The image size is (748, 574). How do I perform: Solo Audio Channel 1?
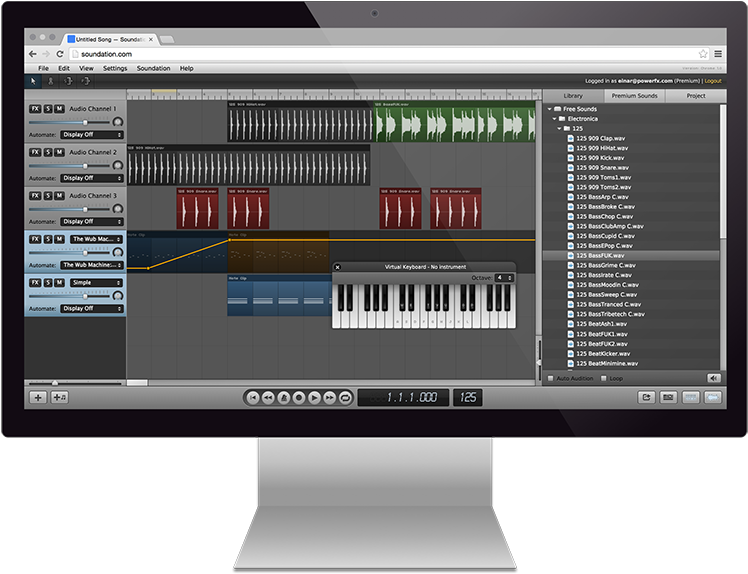(x=48, y=109)
